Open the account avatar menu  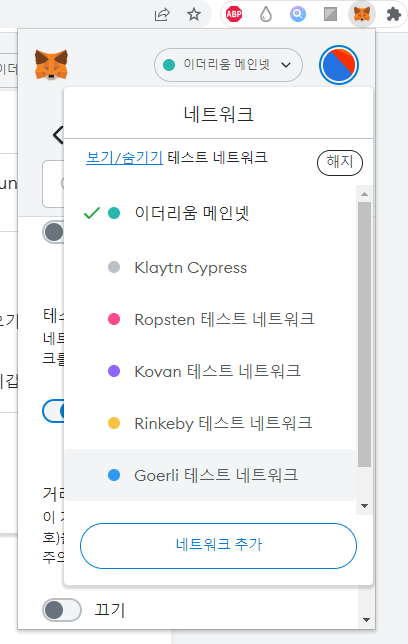(x=339, y=65)
